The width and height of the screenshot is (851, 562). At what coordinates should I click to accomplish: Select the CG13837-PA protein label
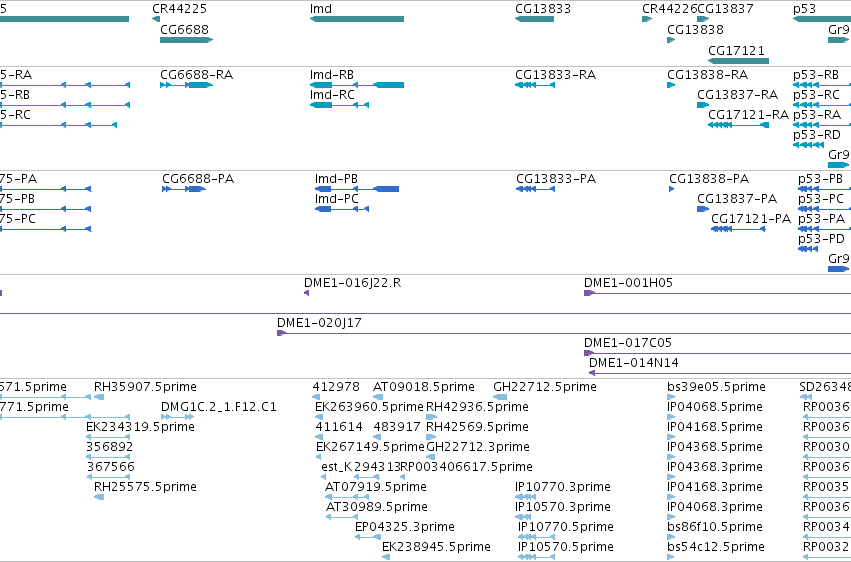click(x=737, y=199)
